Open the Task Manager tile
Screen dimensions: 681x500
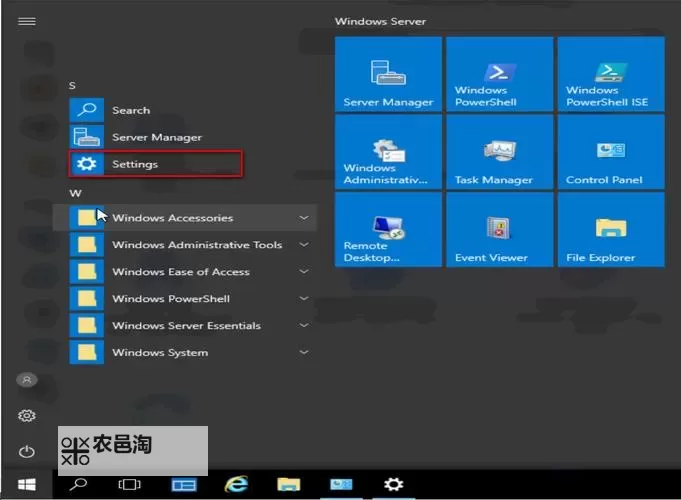coord(499,152)
